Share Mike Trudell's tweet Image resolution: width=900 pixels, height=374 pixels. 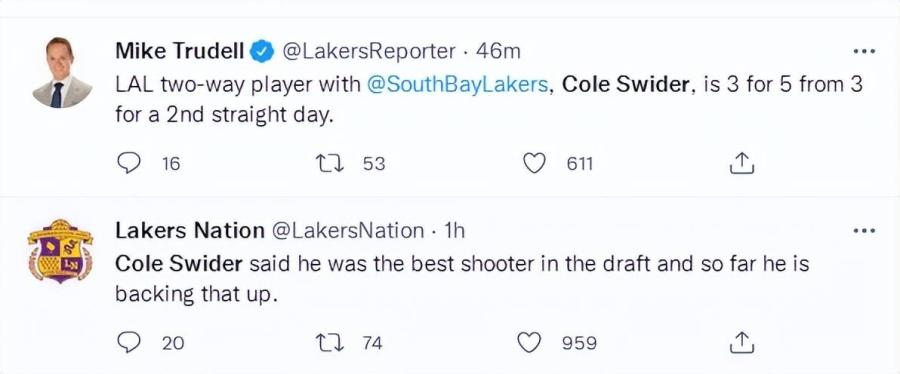[740, 163]
